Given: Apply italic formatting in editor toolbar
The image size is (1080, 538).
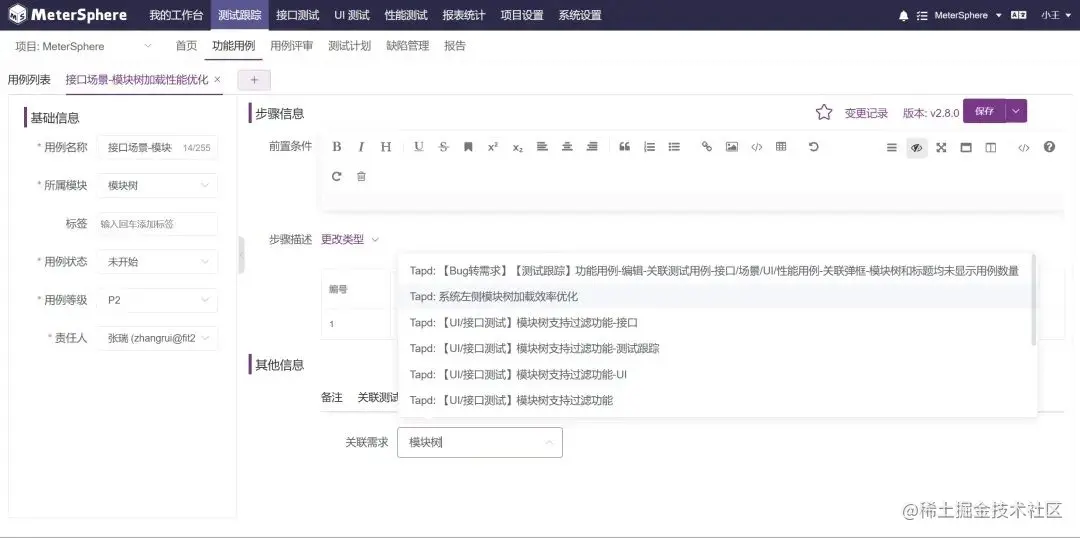Looking at the screenshot, I should (x=361, y=147).
